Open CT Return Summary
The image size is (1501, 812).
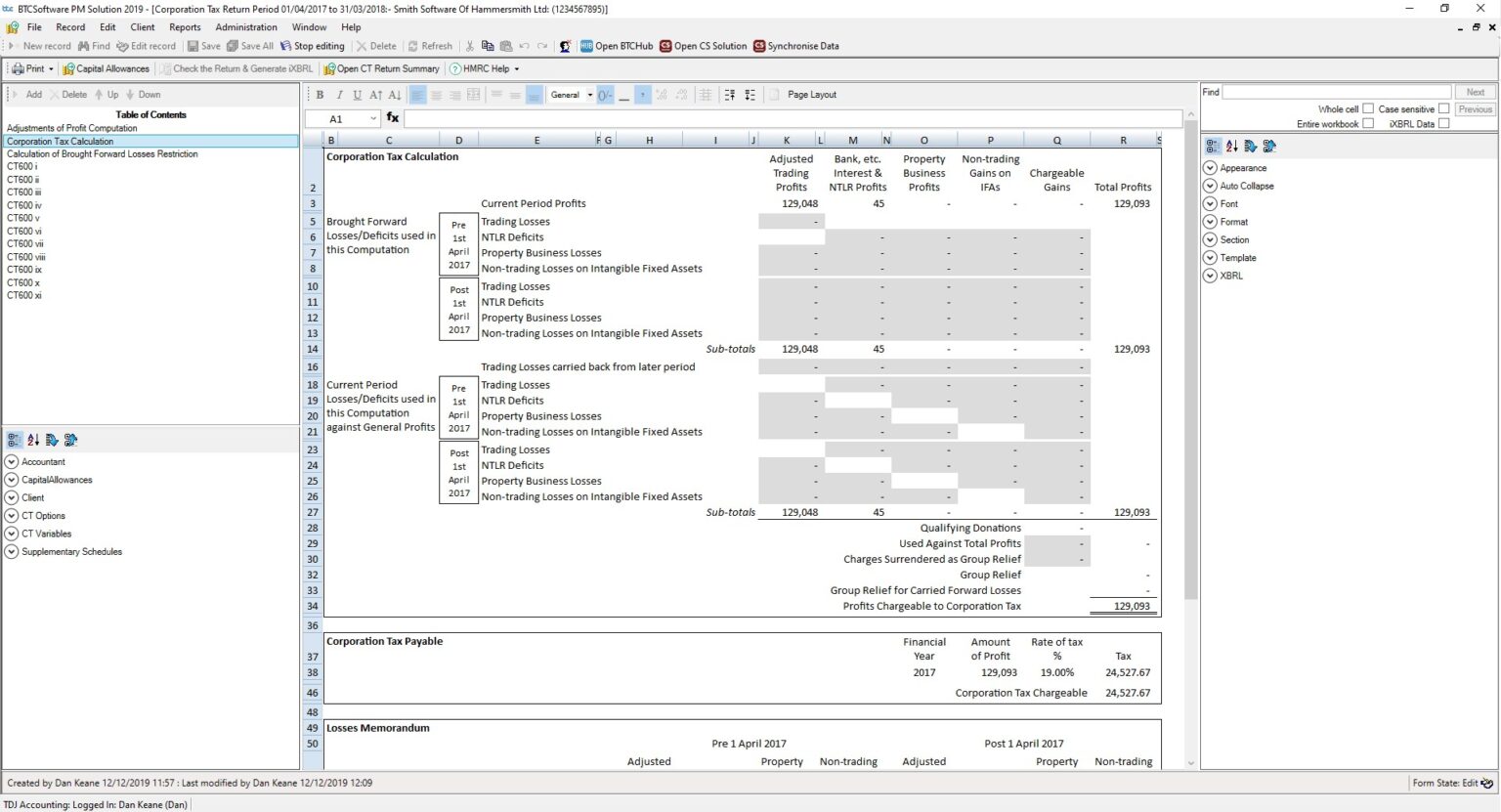click(381, 68)
